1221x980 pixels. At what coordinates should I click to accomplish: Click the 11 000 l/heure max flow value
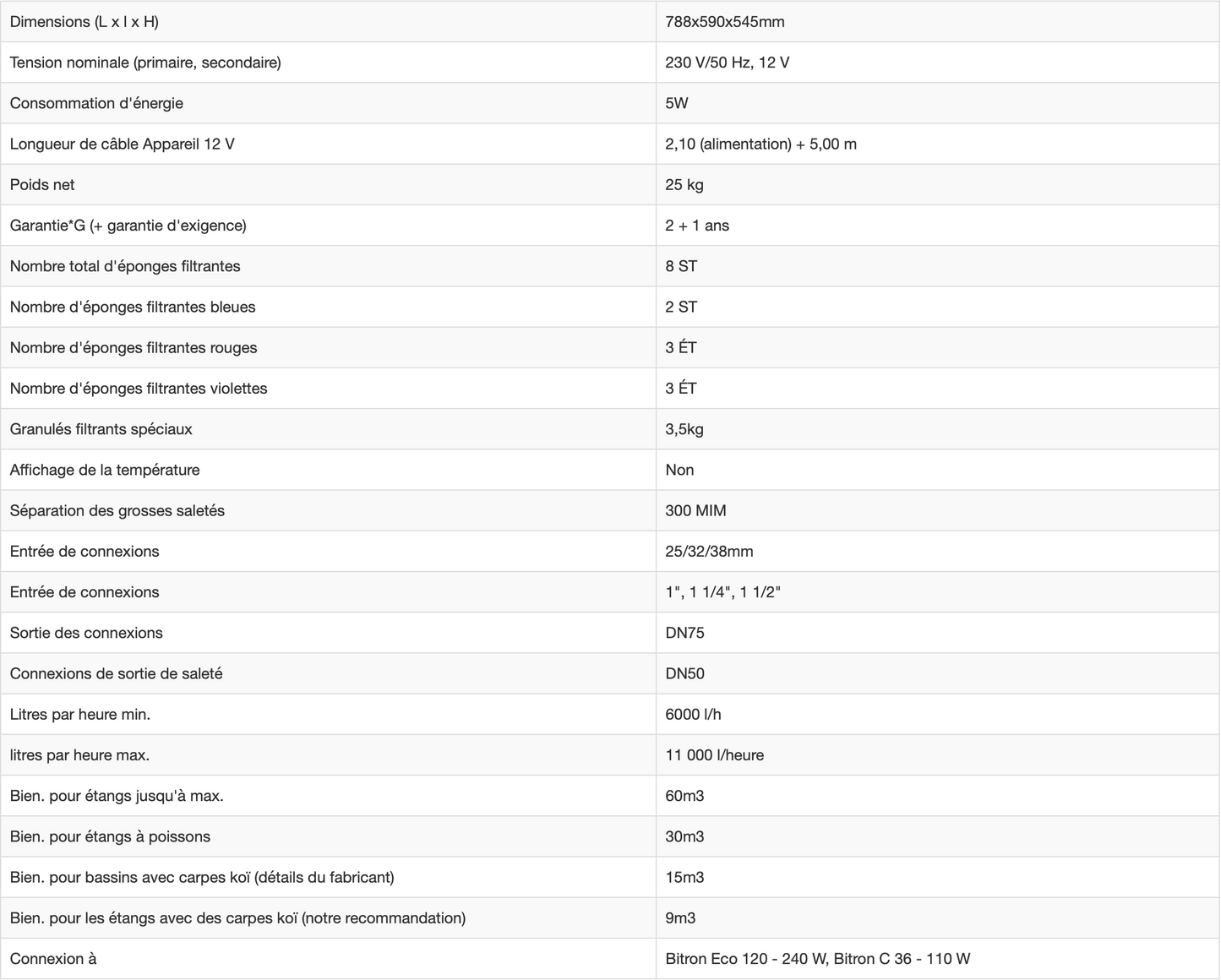[x=714, y=755]
